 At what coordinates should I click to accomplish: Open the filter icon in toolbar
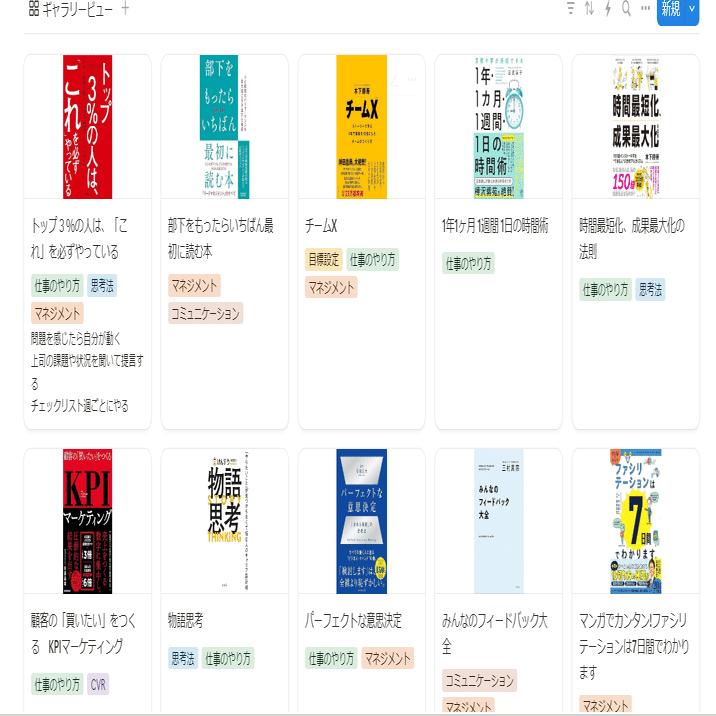click(x=571, y=8)
